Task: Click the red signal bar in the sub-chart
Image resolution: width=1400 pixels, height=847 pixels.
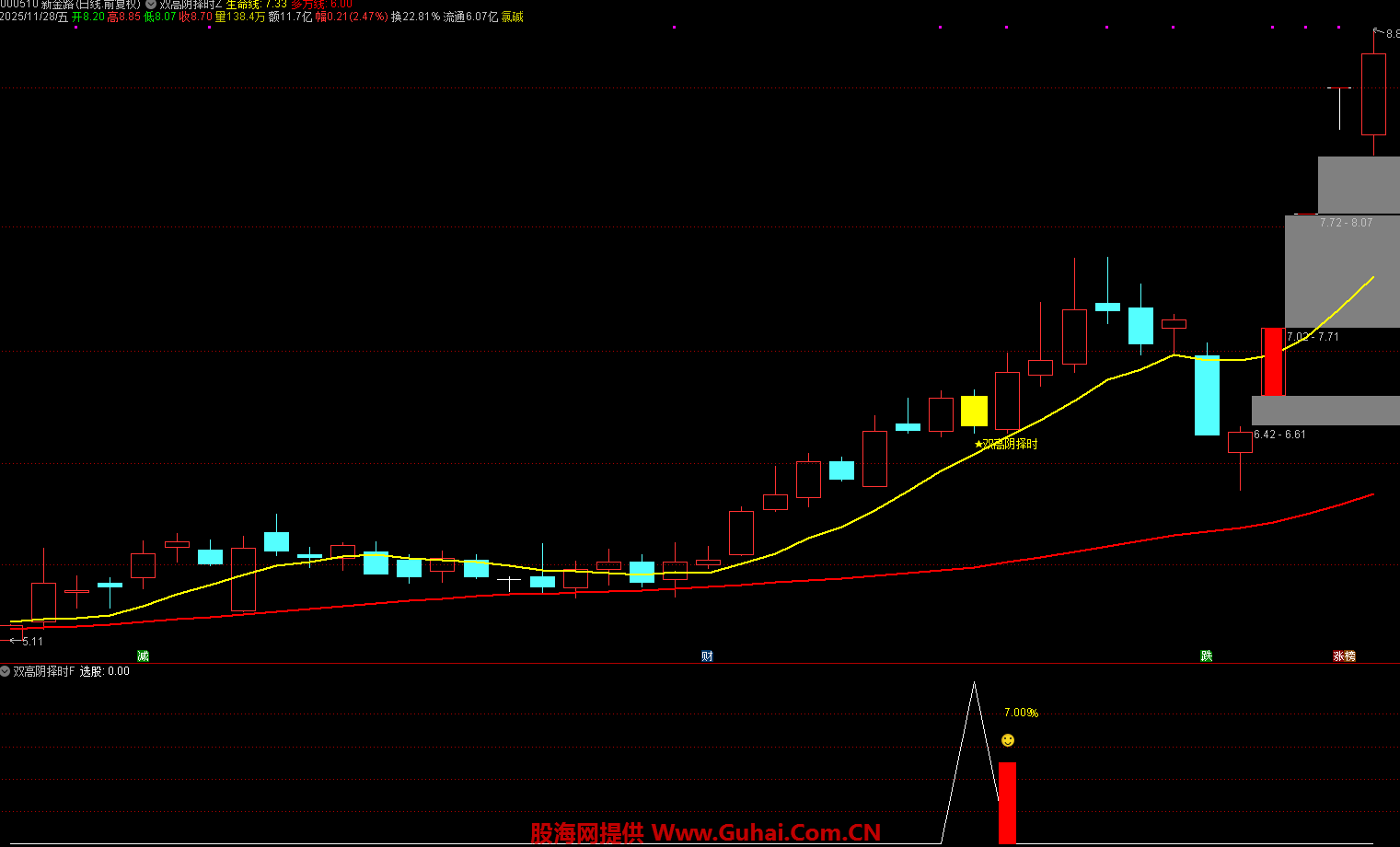Action: [x=1007, y=802]
